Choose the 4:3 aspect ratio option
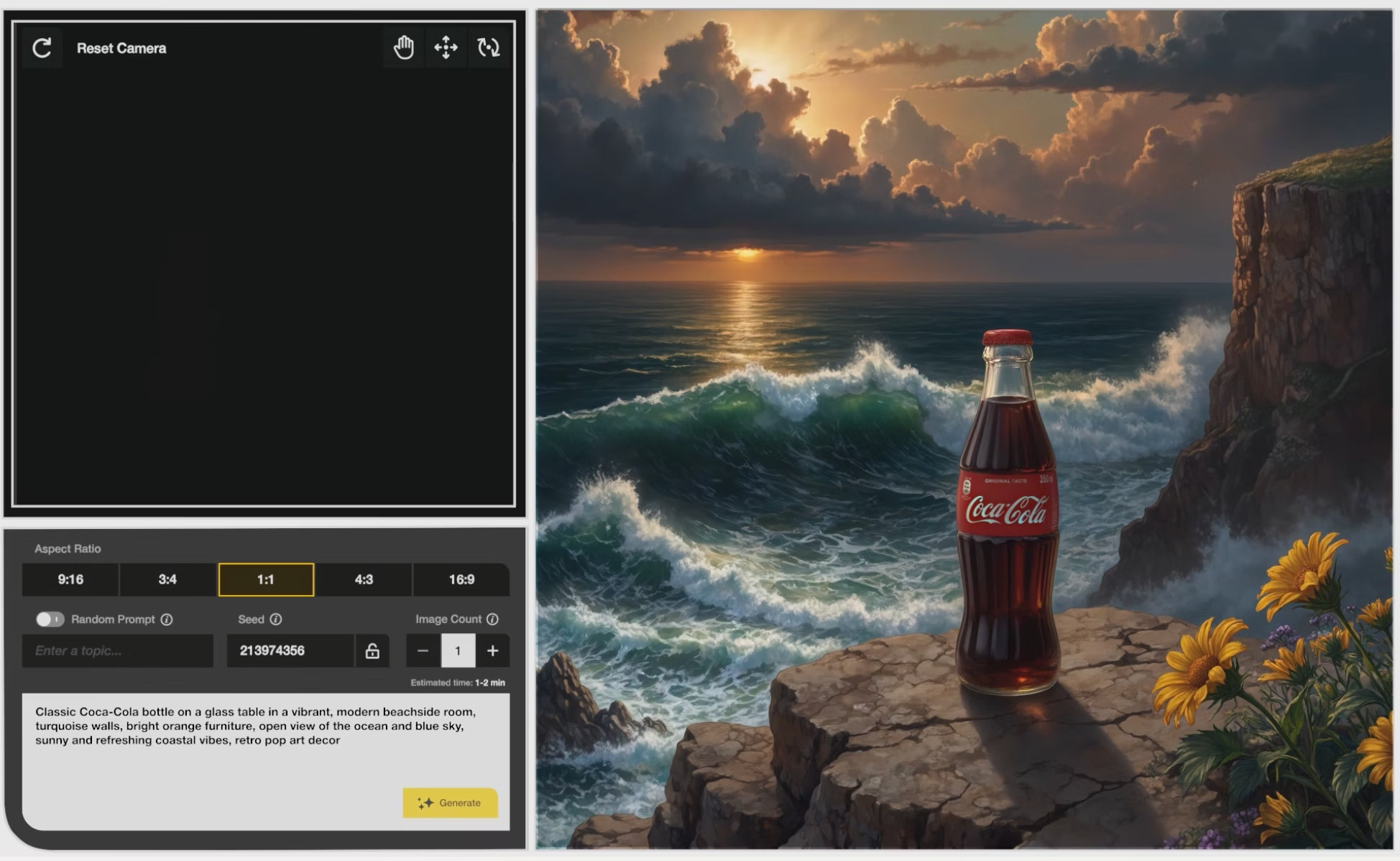This screenshot has width=1400, height=861. pyautogui.click(x=364, y=579)
